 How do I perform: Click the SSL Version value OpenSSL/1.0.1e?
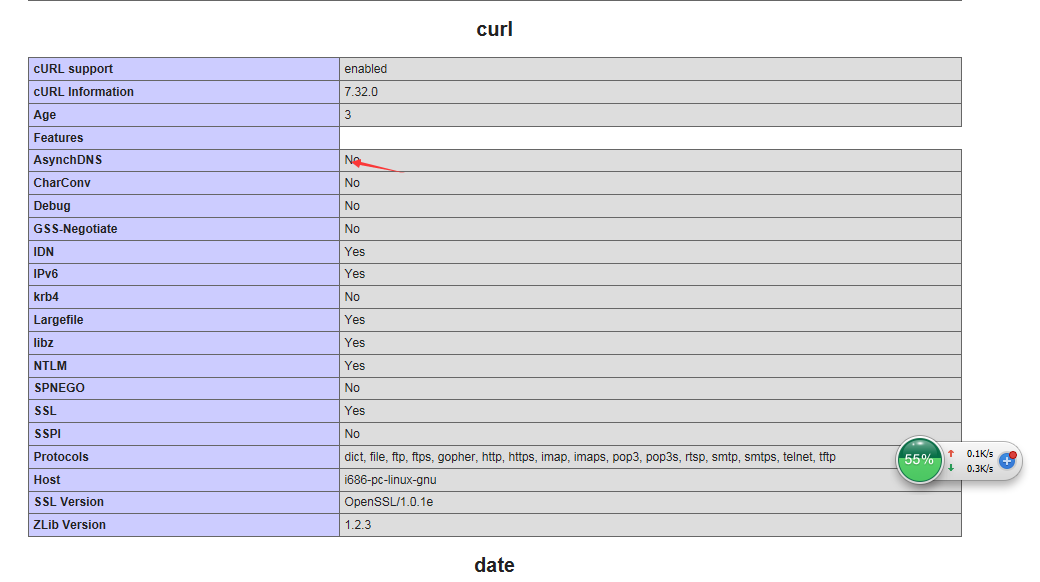click(x=389, y=502)
